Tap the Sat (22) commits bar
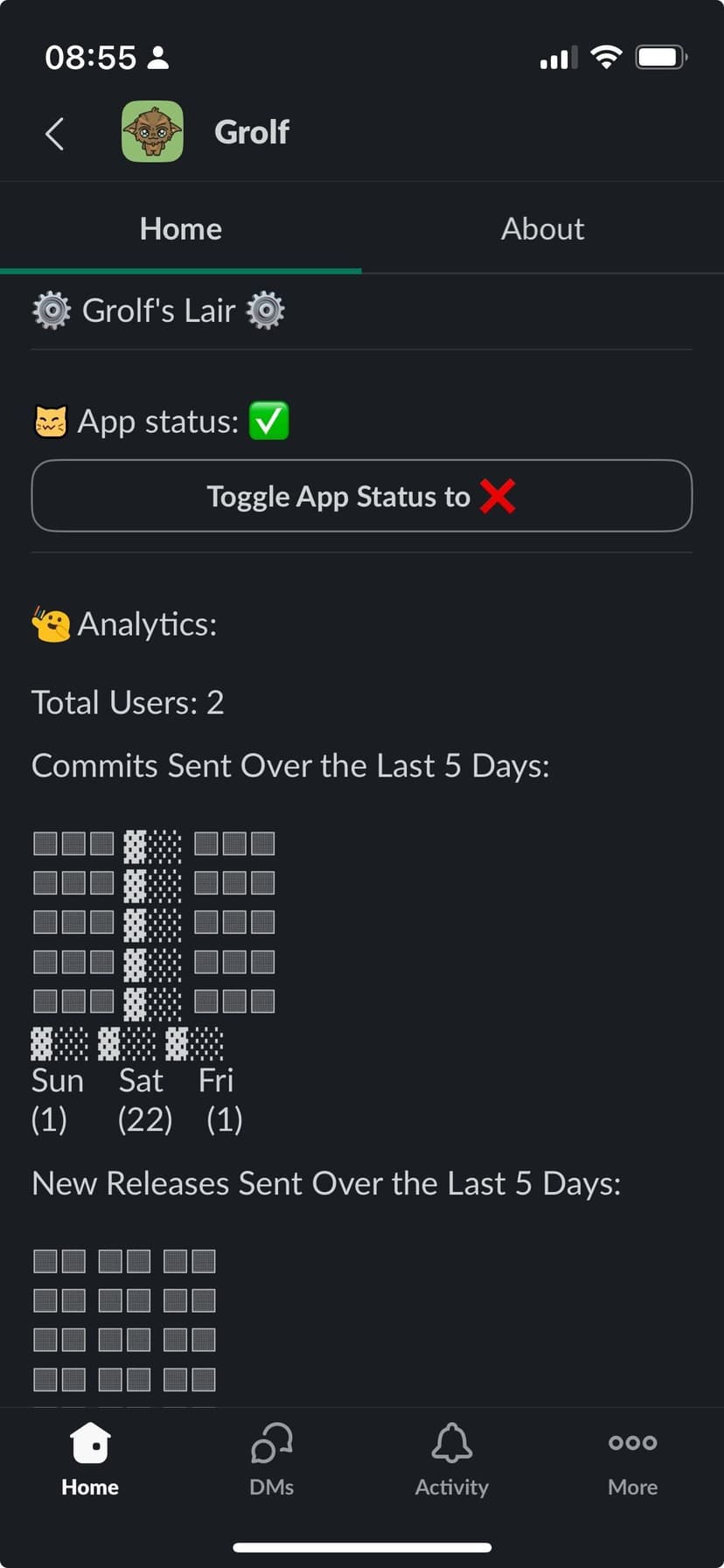Screen dimensions: 724x1568 (x=152, y=923)
